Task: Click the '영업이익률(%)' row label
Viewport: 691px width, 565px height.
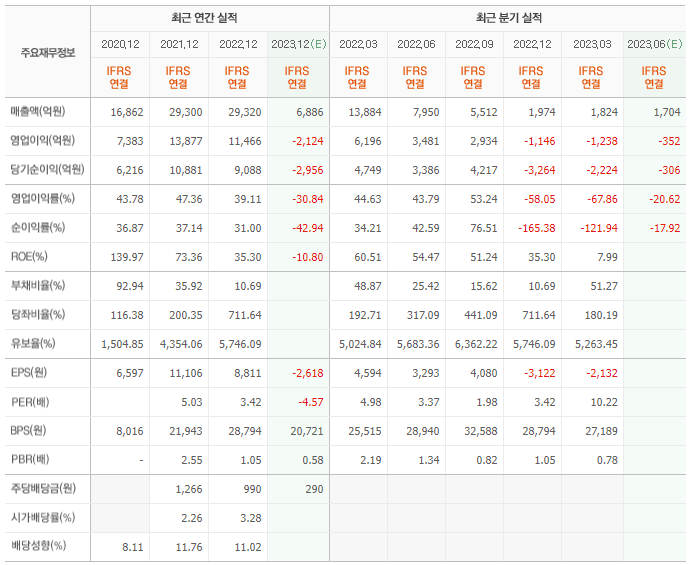Action: pos(43,198)
